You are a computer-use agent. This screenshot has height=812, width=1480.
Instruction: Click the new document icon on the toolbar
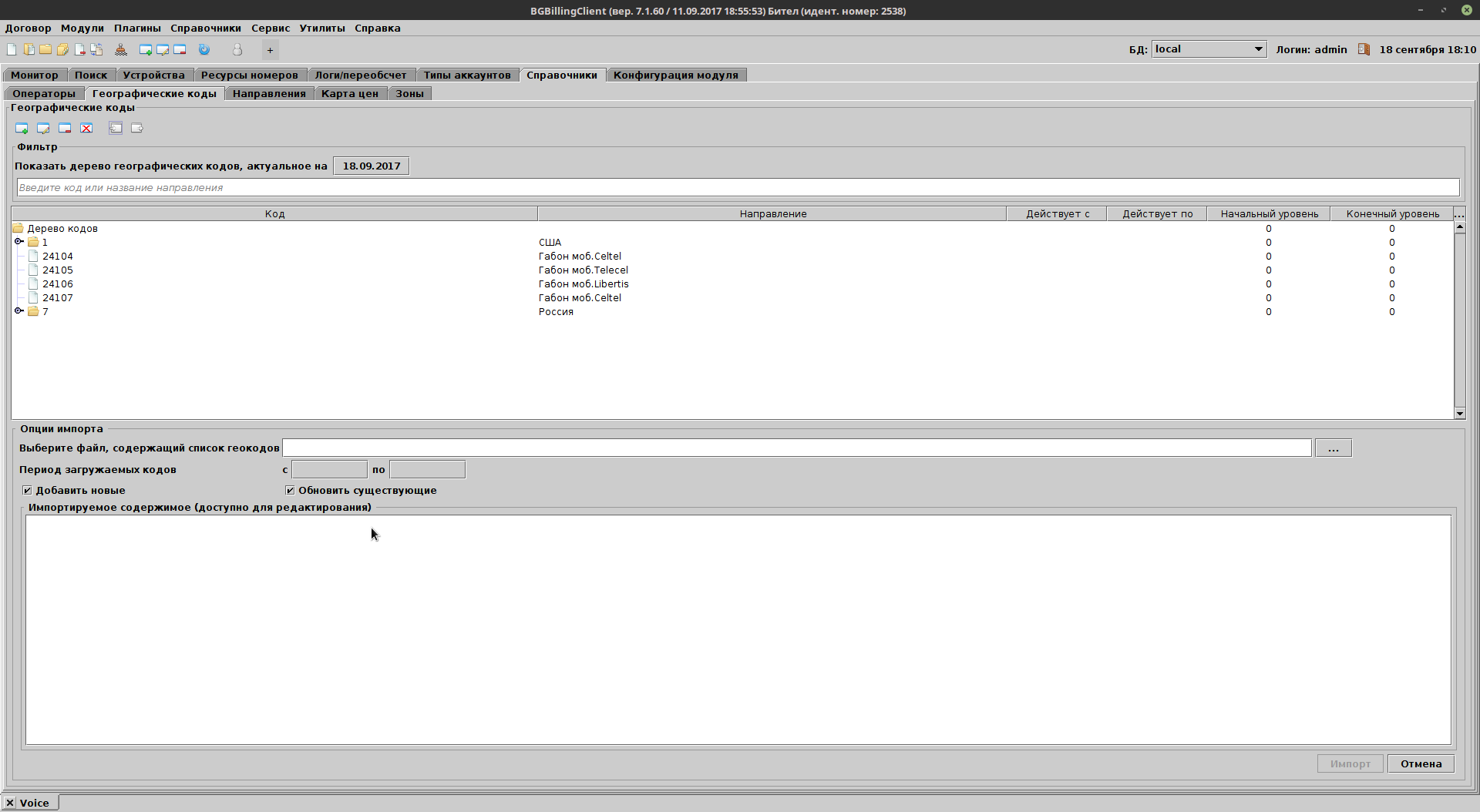(x=12, y=49)
